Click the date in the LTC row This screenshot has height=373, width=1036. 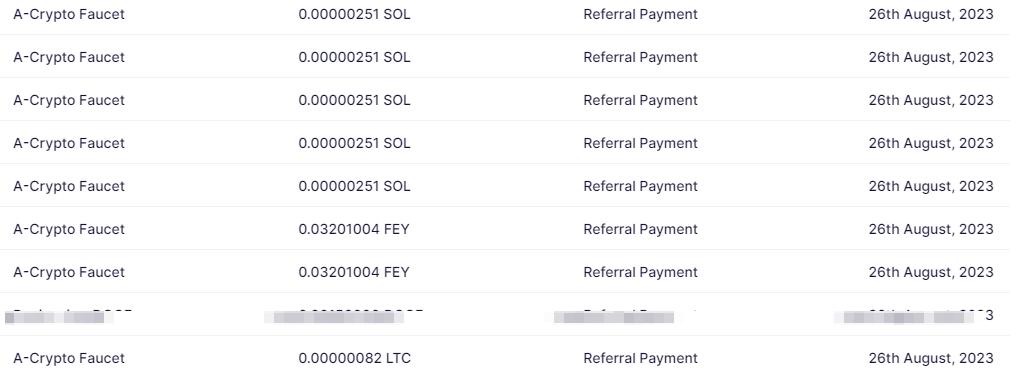(930, 358)
